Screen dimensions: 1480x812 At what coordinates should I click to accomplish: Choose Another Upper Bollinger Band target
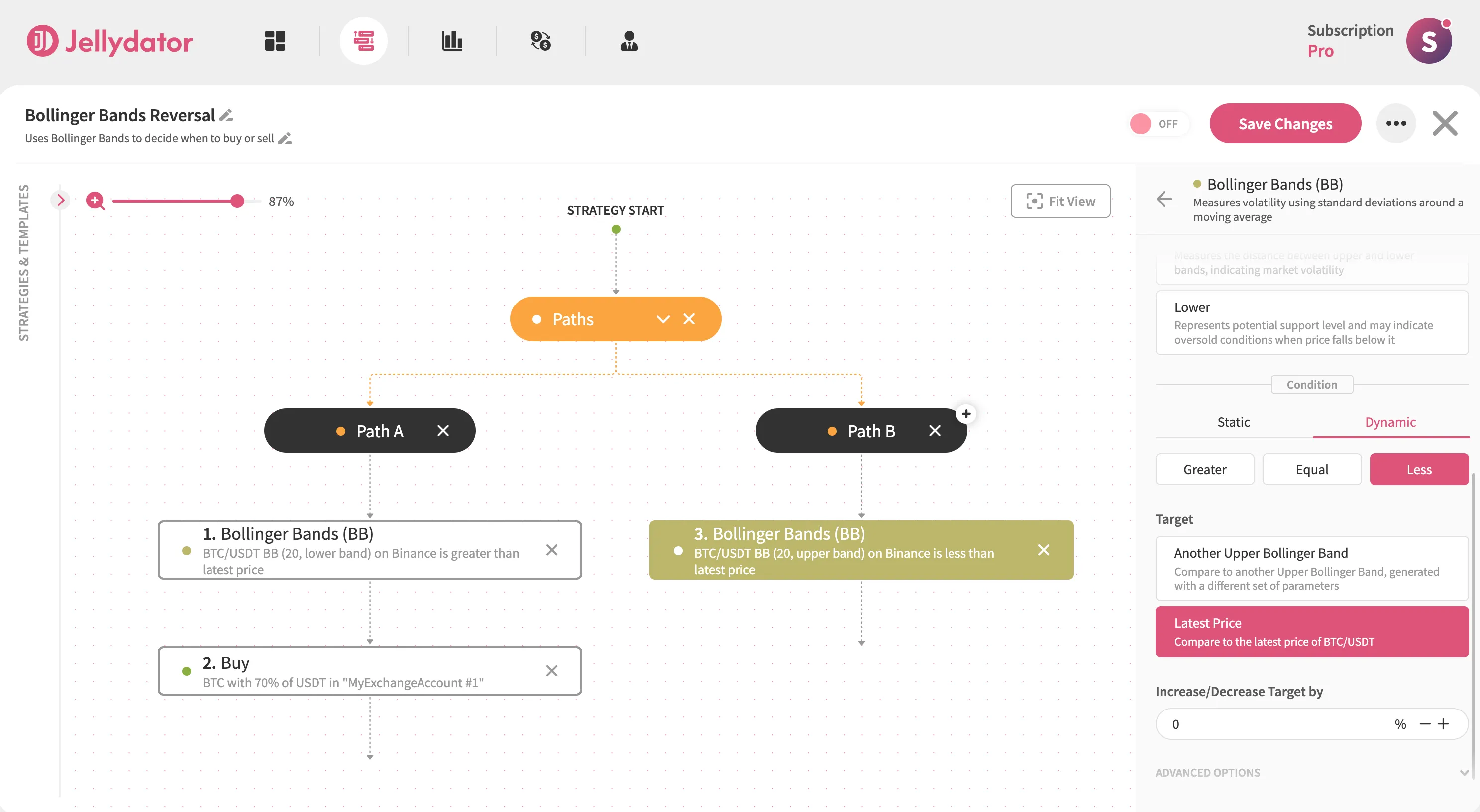pyautogui.click(x=1312, y=569)
